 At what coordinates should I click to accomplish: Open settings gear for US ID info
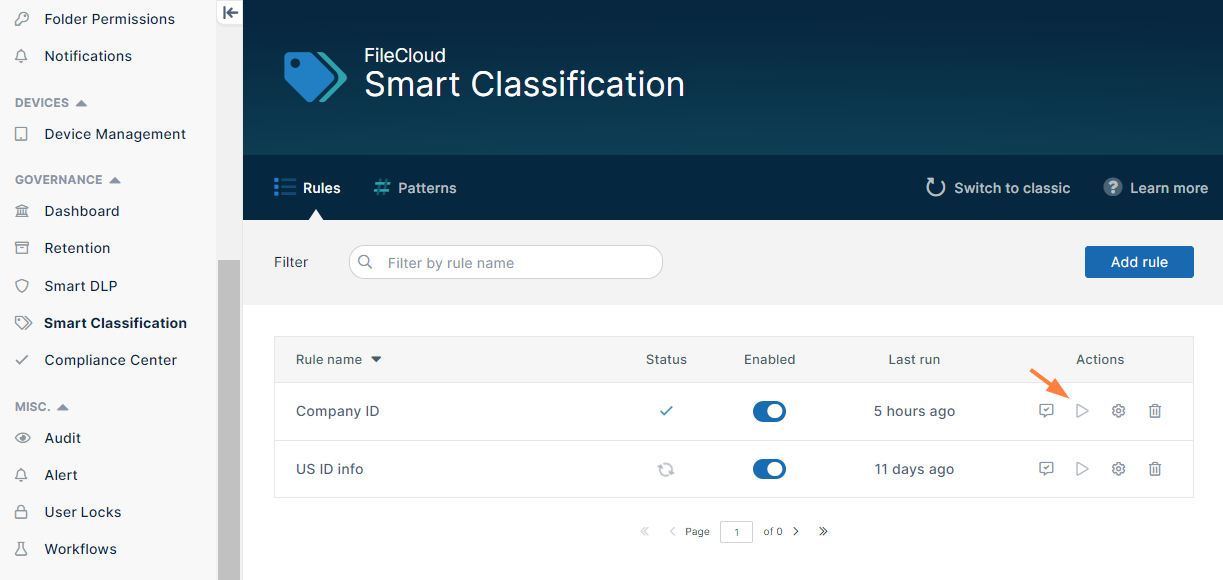(1119, 469)
